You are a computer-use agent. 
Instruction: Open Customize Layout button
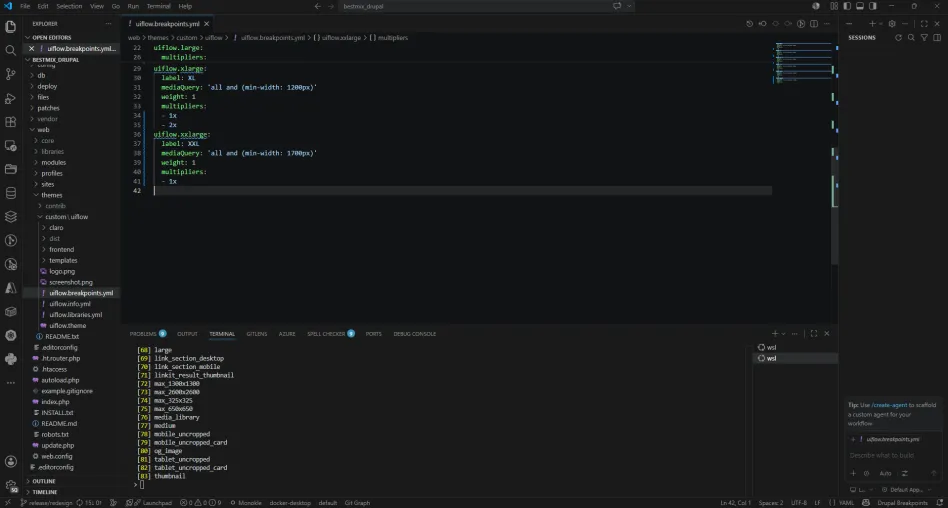pos(834,6)
